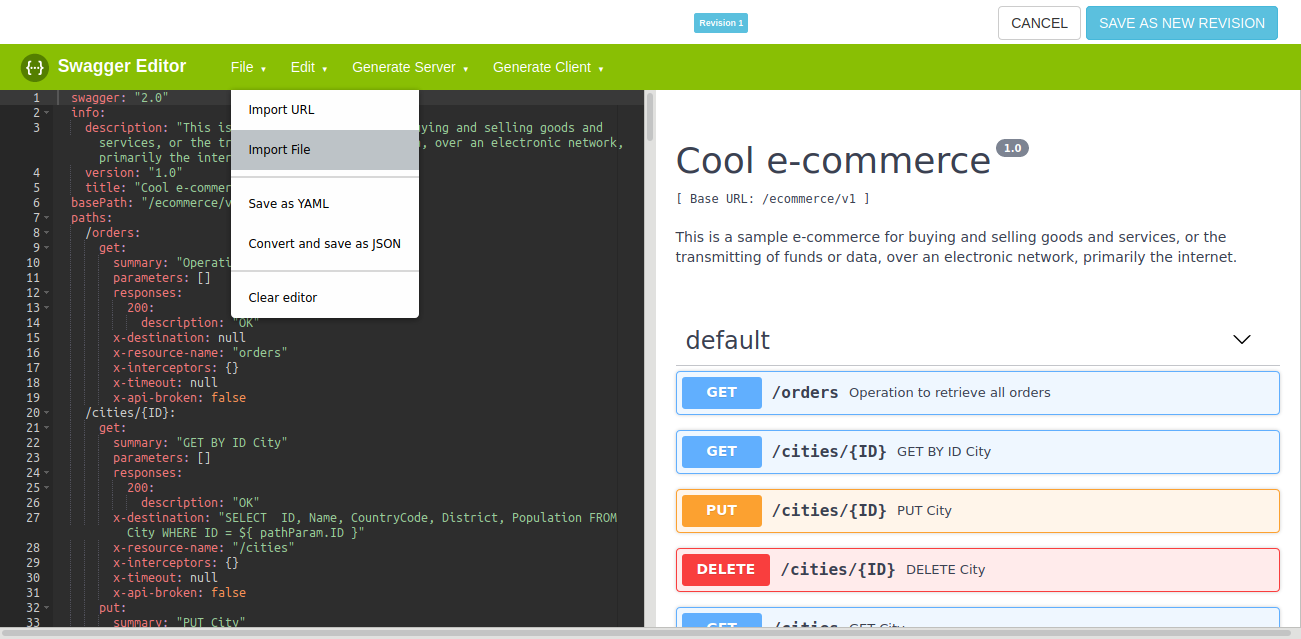Screen dimensions: 1301x639
Task: Collapse the default tag section chevron
Action: pyautogui.click(x=1242, y=340)
